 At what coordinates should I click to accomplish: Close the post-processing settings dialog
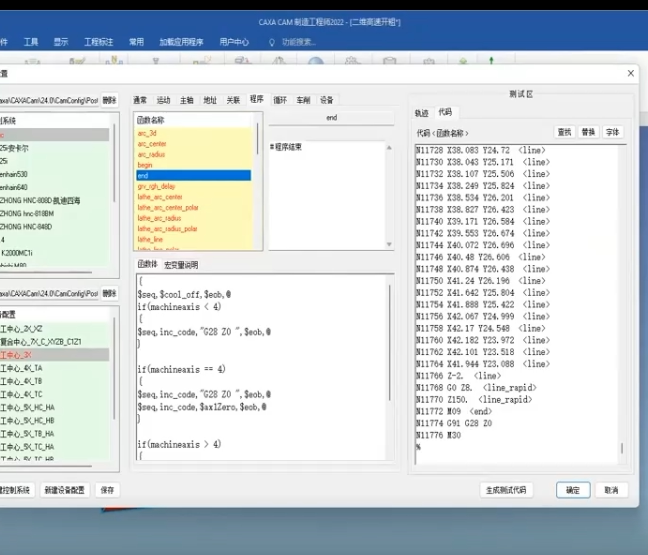(x=631, y=73)
